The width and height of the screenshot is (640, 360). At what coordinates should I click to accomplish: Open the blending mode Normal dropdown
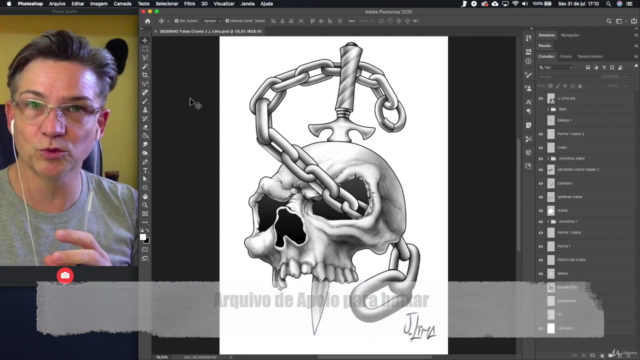click(567, 77)
